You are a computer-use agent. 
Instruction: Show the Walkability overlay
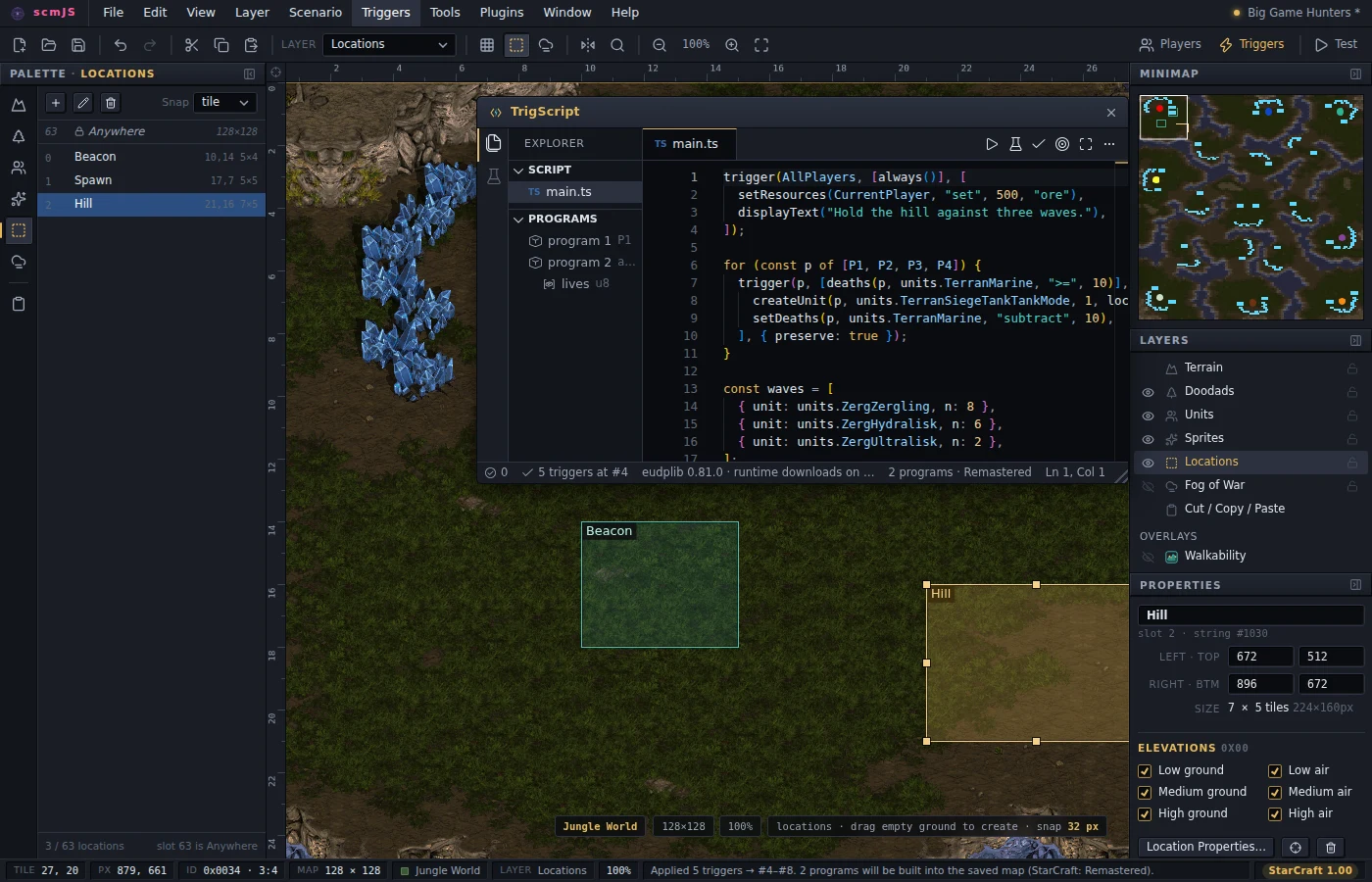coord(1148,557)
